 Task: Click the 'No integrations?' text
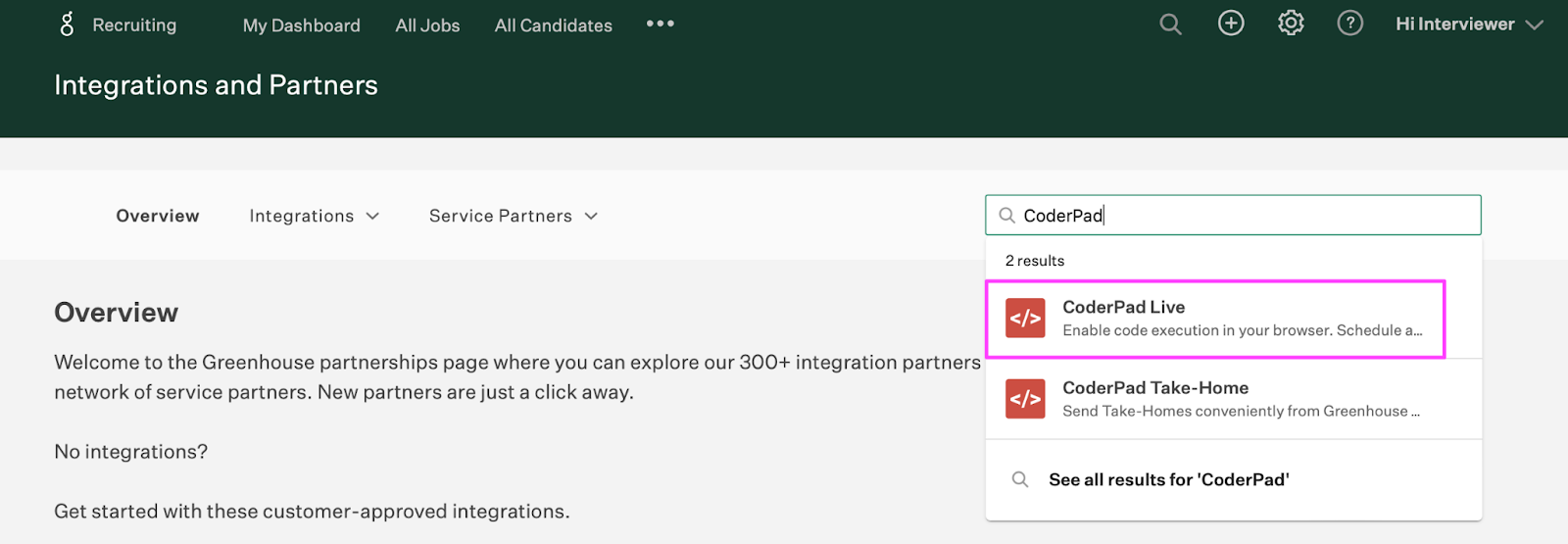(x=131, y=452)
